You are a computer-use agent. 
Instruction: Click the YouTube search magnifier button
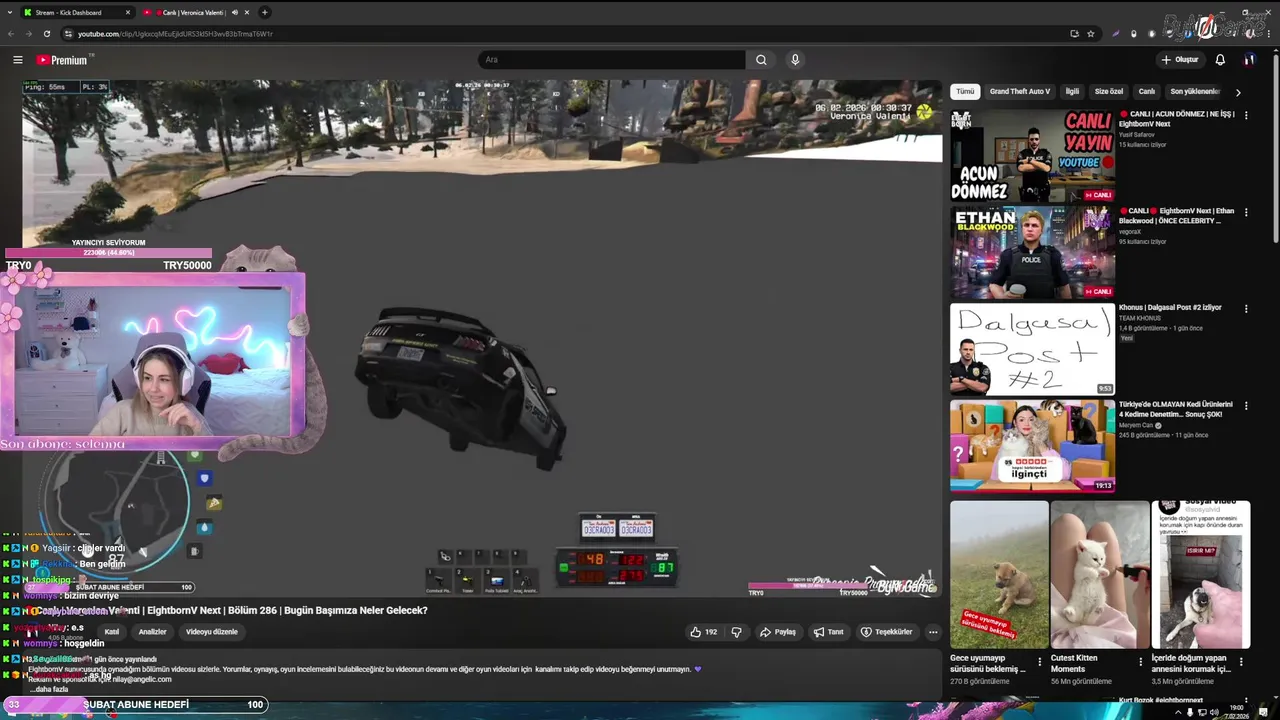761,60
